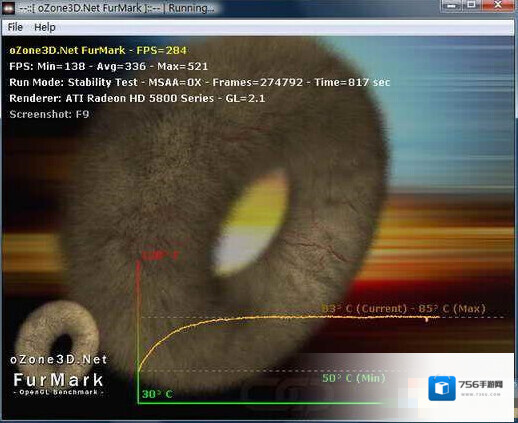The image size is (518, 423).
Task: Click the 'Run Mode: Stability Test' line
Action: (199, 82)
